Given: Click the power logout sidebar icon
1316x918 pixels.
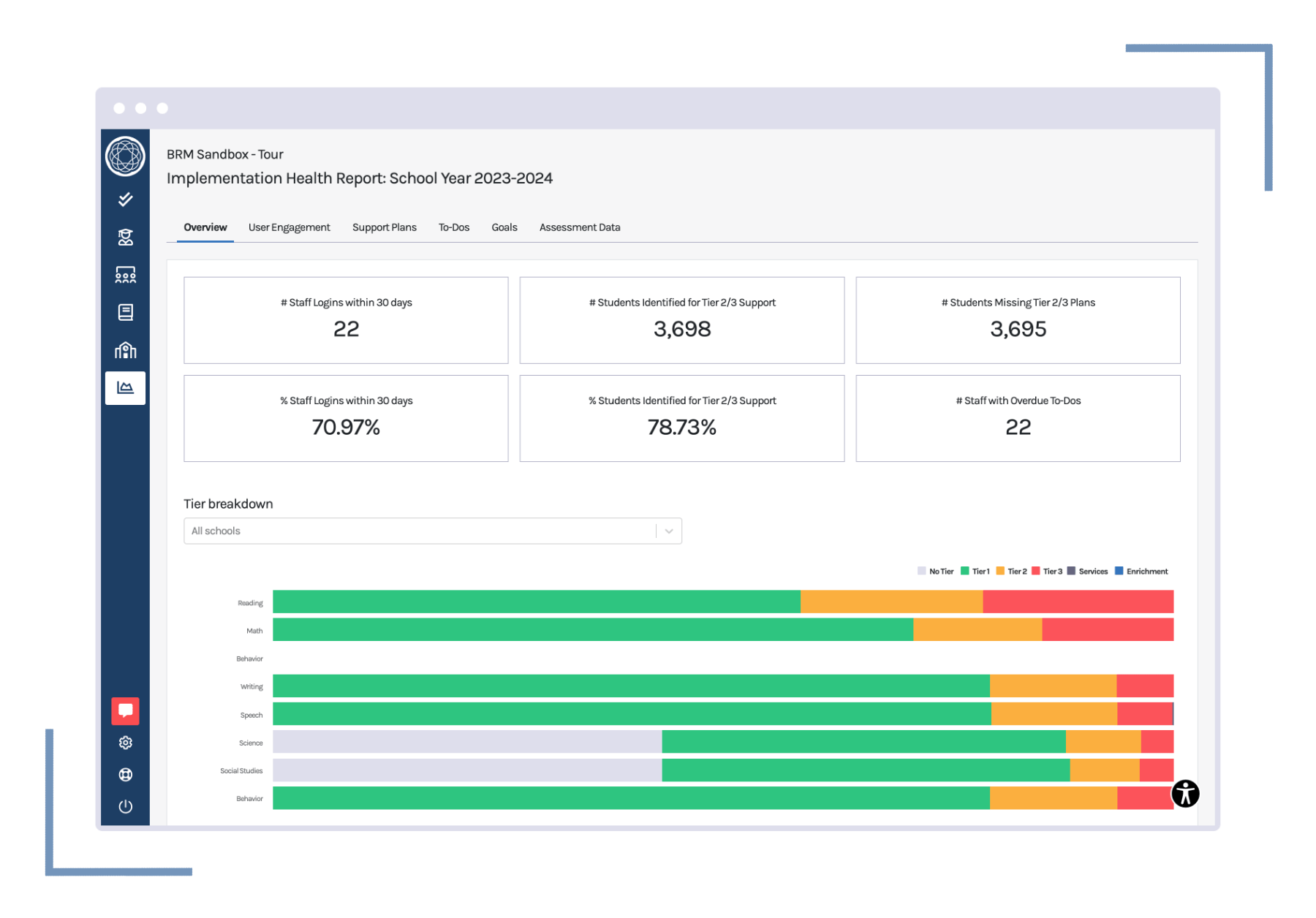Looking at the screenshot, I should pyautogui.click(x=125, y=806).
